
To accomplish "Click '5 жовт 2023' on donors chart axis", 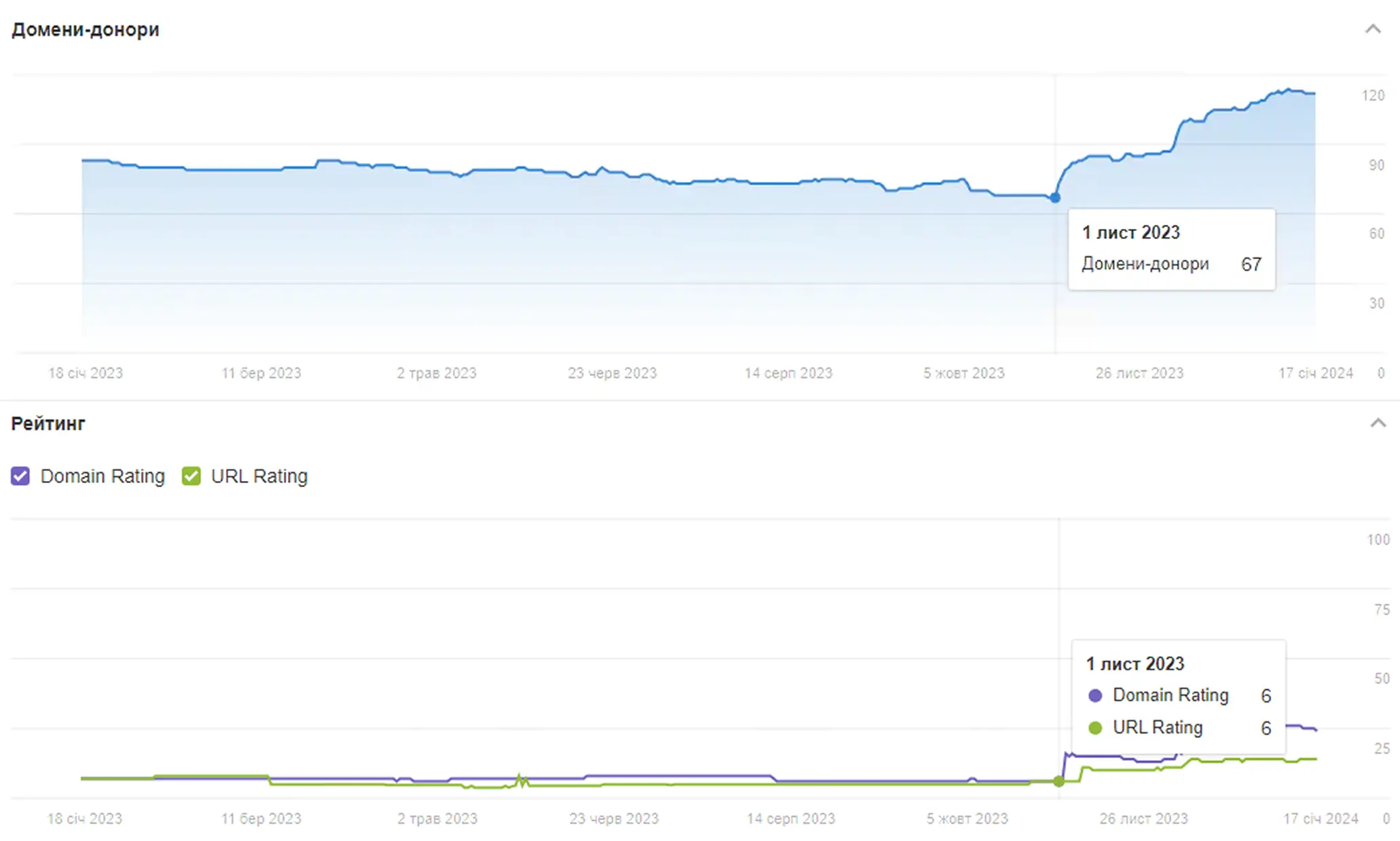I will coord(963,373).
